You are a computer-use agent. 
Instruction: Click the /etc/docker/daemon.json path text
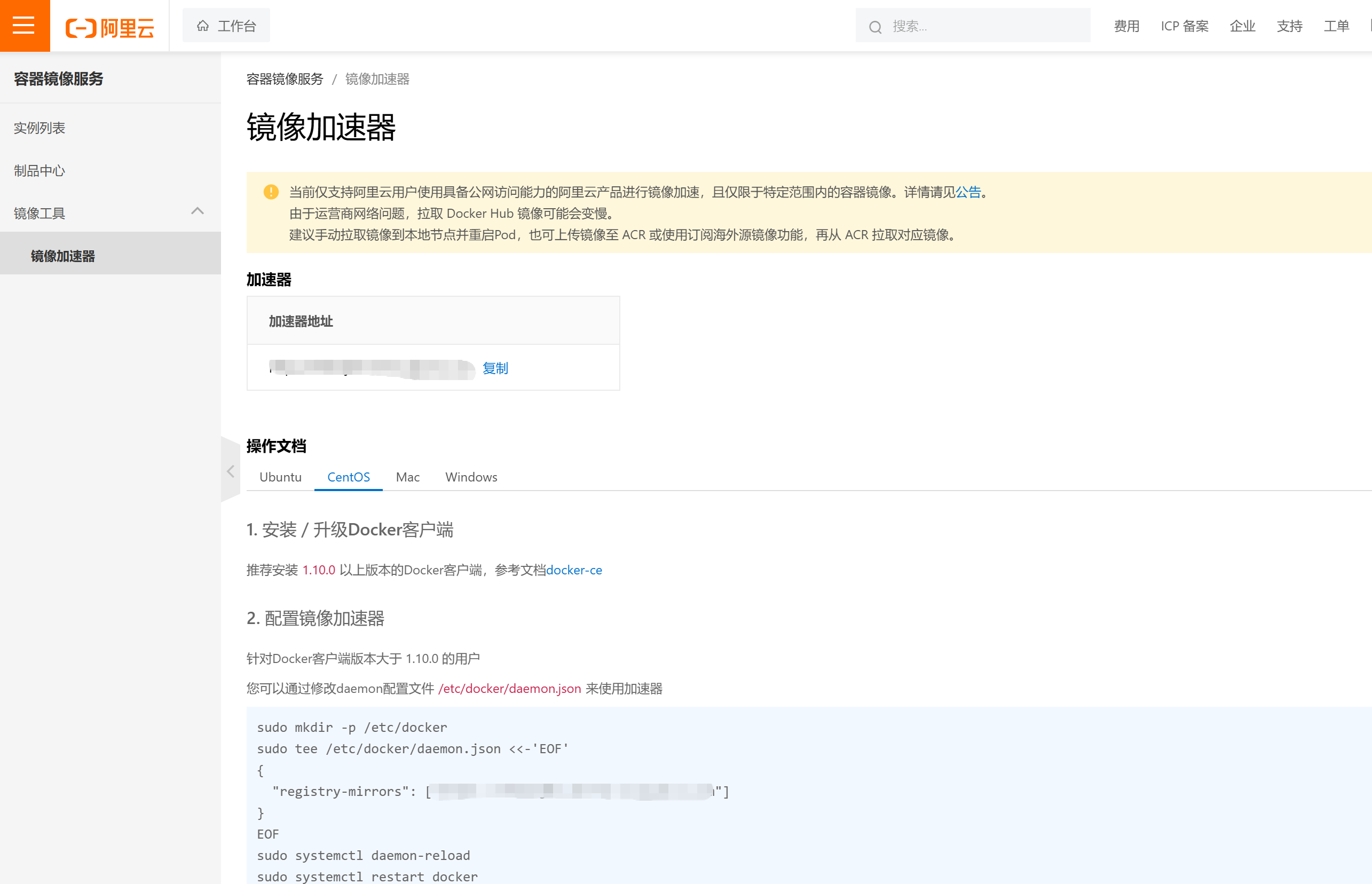(x=509, y=688)
